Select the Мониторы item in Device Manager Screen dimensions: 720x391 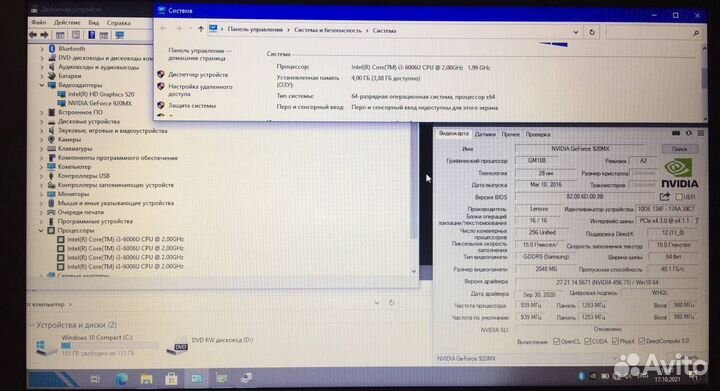(x=73, y=194)
